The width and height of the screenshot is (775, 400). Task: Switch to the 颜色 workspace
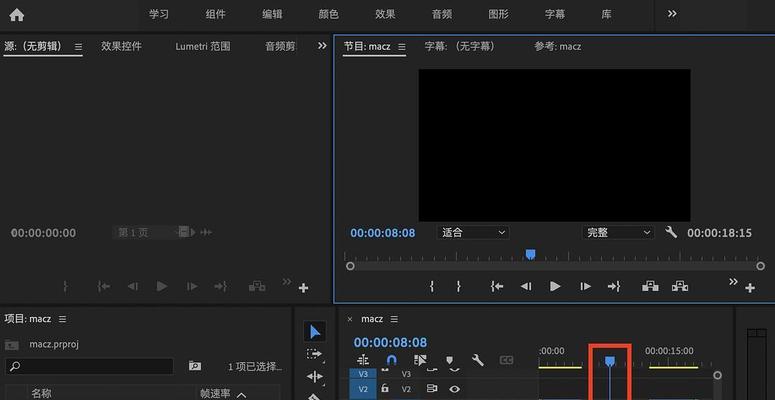[x=329, y=14]
